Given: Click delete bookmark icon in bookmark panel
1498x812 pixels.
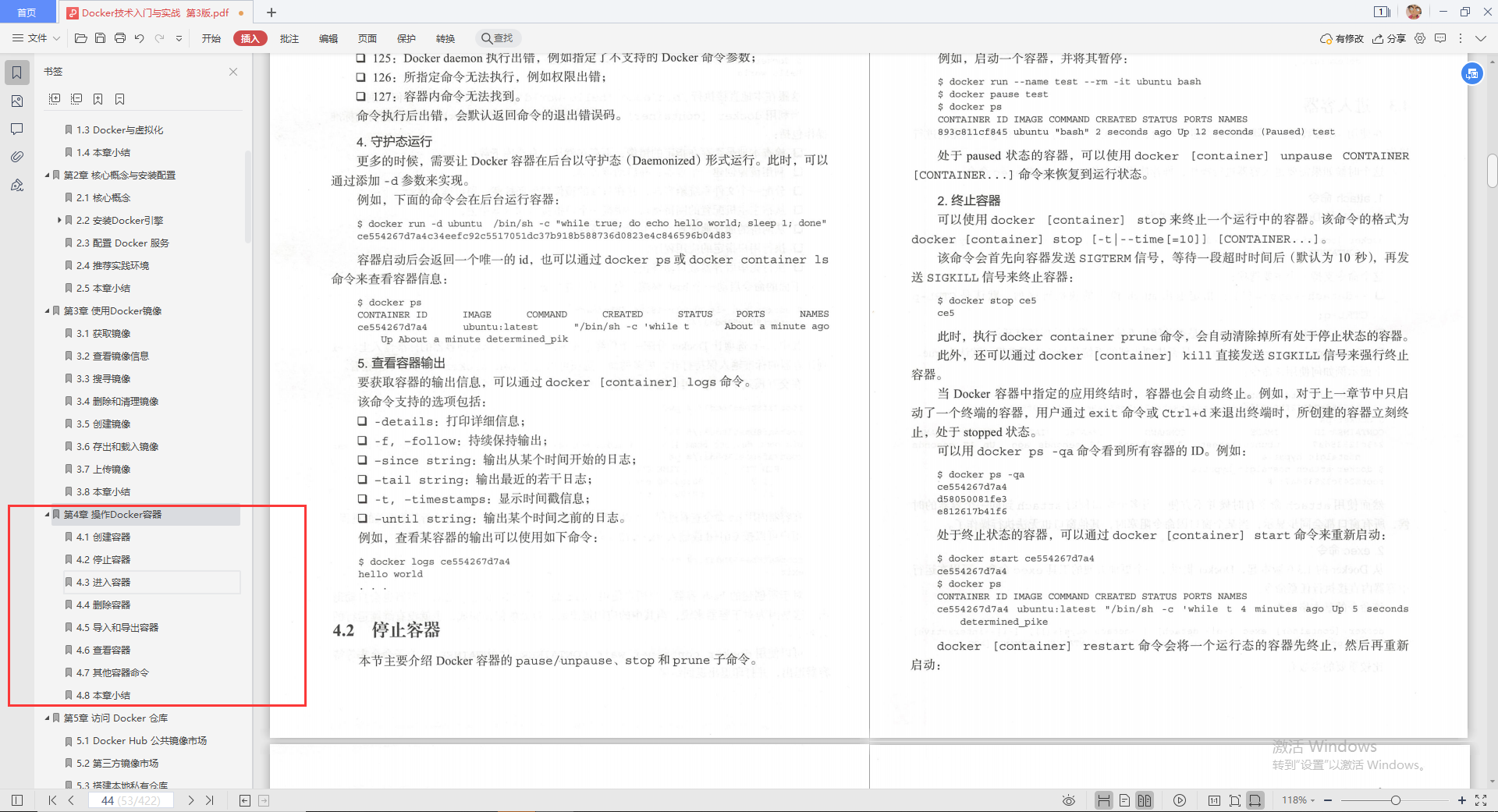Looking at the screenshot, I should pyautogui.click(x=119, y=99).
